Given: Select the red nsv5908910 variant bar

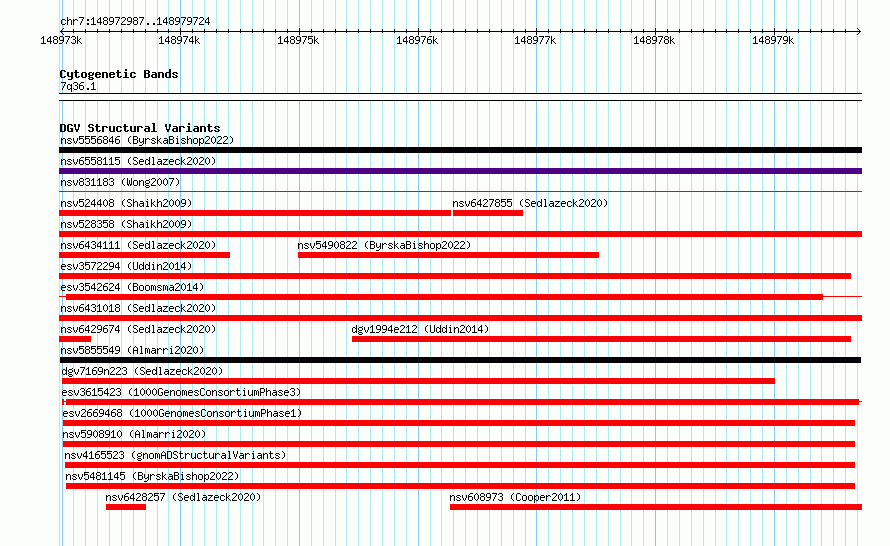Looking at the screenshot, I should coord(459,444).
